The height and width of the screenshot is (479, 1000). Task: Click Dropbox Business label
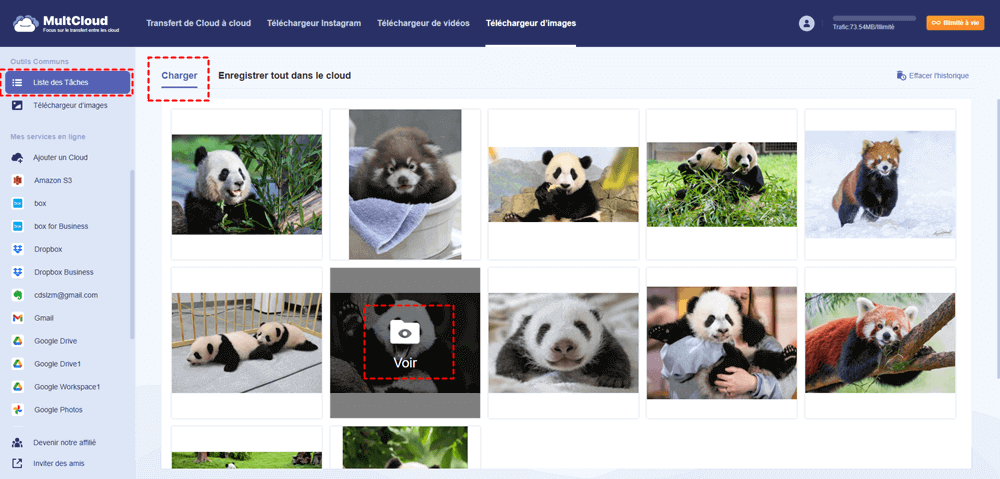(64, 272)
